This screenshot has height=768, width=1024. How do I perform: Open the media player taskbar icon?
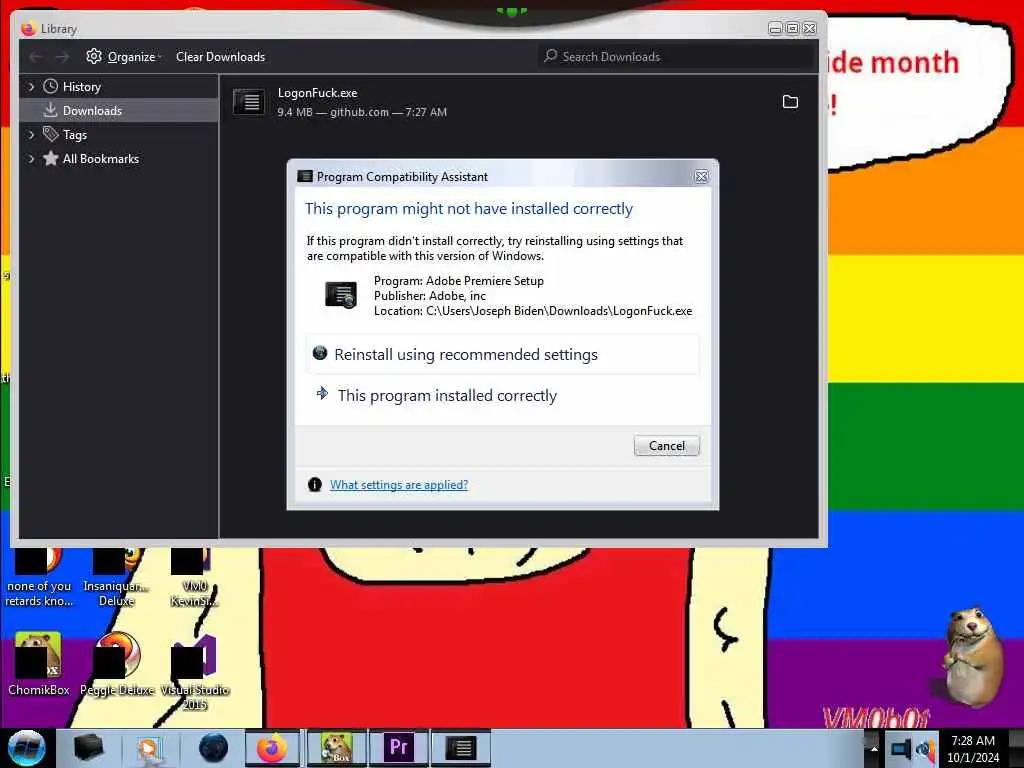click(x=150, y=748)
